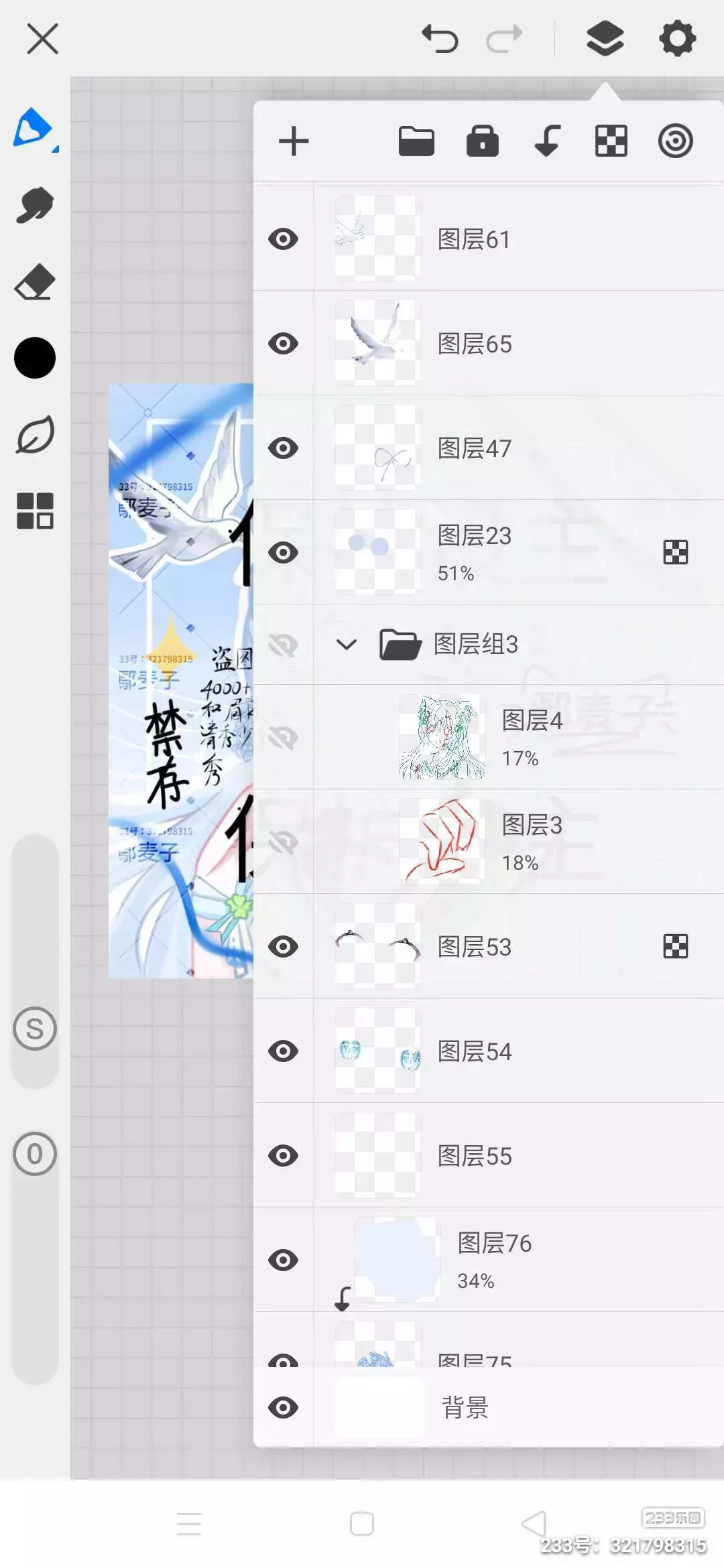The image size is (724, 1568).
Task: Hide layer 图层61
Action: click(283, 239)
